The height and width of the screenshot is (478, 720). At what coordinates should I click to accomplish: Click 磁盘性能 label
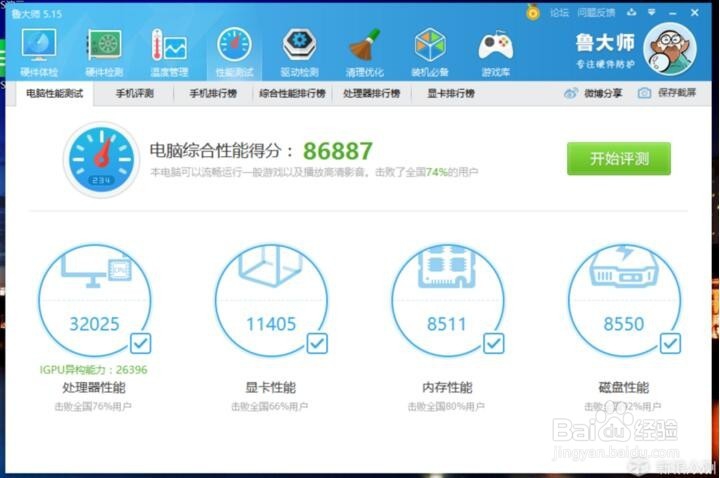(624, 388)
